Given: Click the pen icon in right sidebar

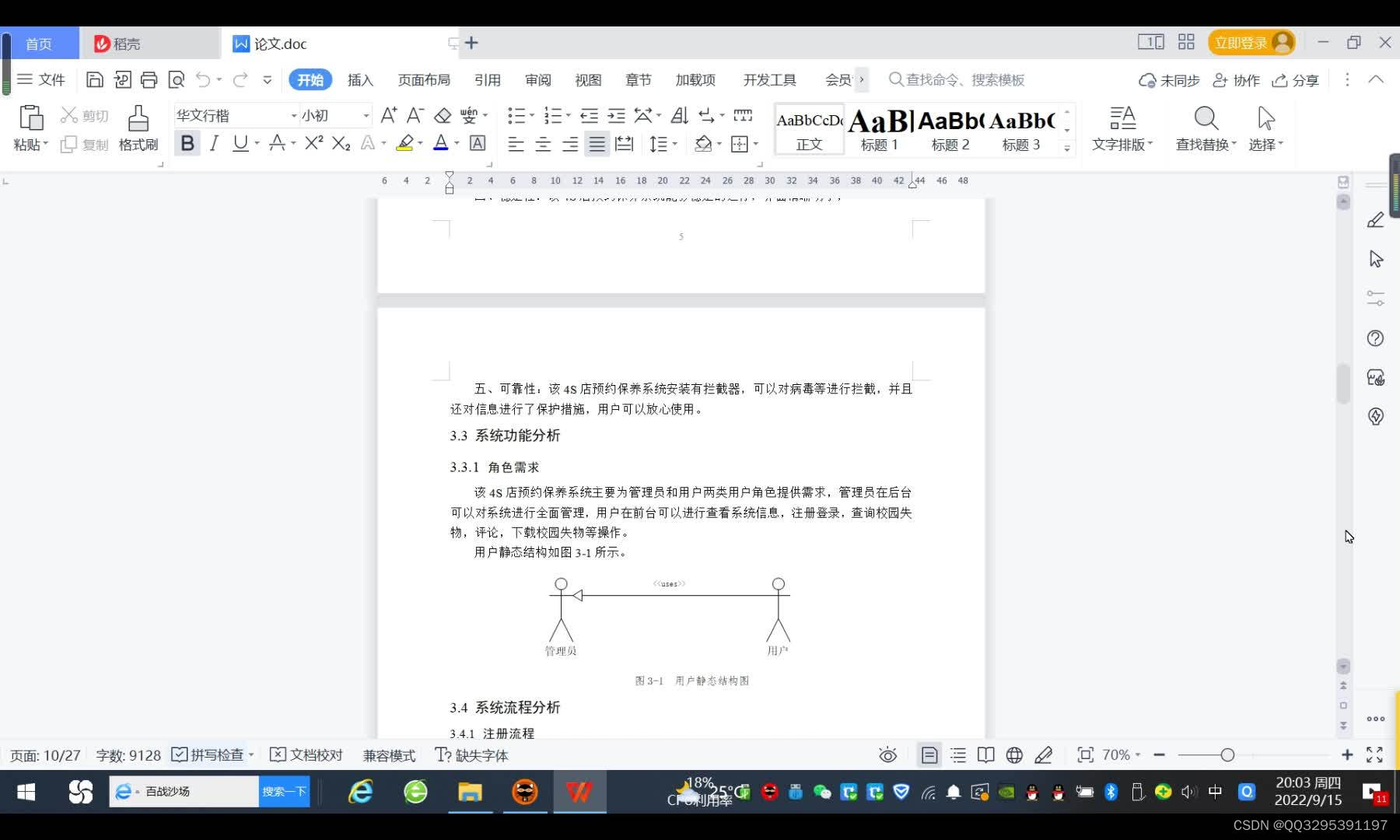Looking at the screenshot, I should pos(1375,220).
